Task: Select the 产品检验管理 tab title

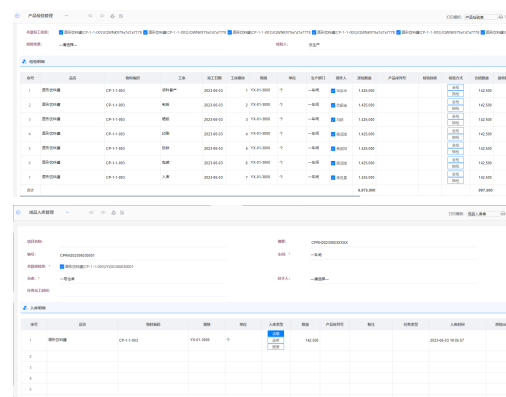Action: tap(40, 16)
